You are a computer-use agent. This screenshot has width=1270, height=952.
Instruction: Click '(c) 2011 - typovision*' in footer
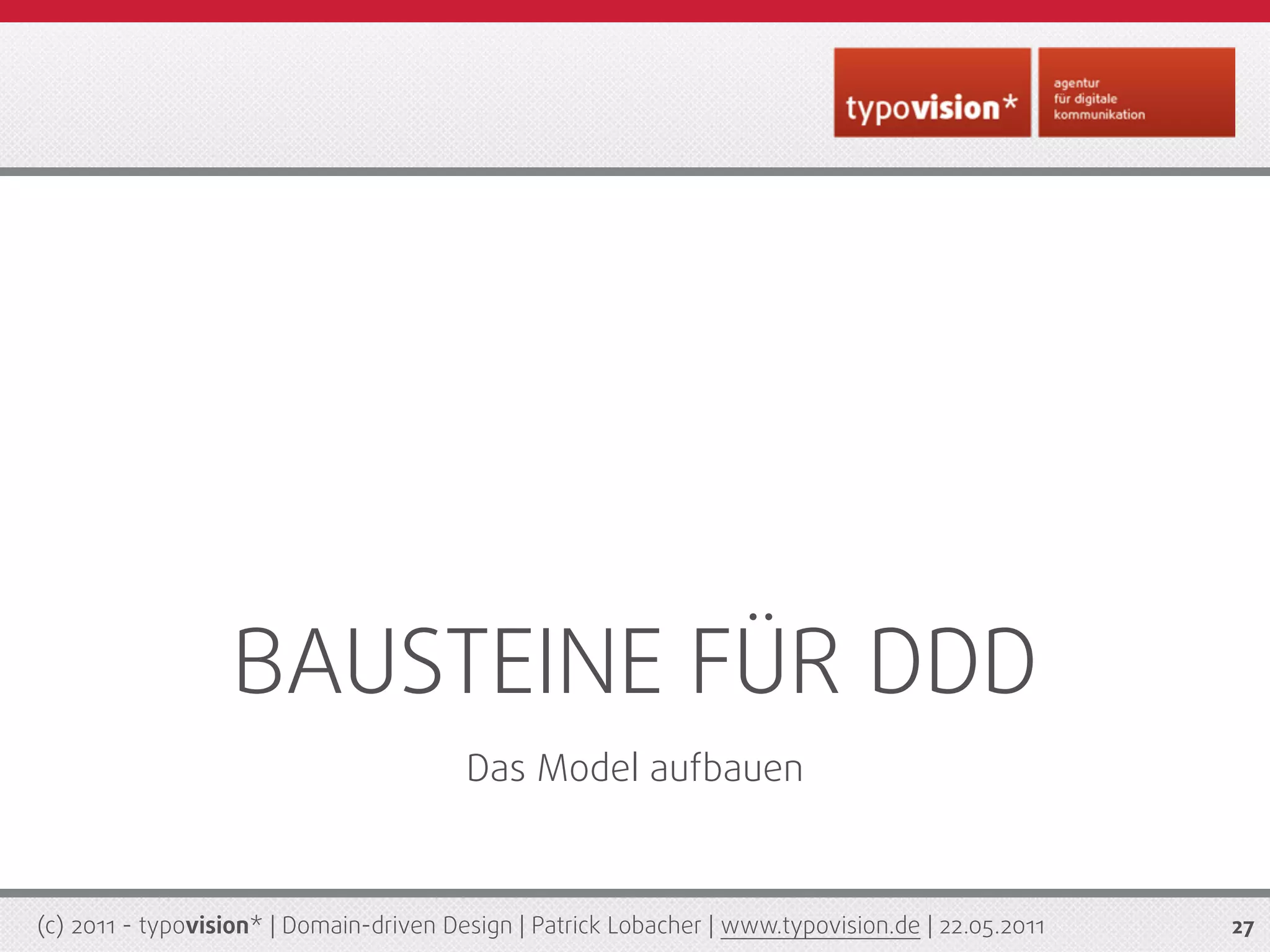pyautogui.click(x=149, y=926)
